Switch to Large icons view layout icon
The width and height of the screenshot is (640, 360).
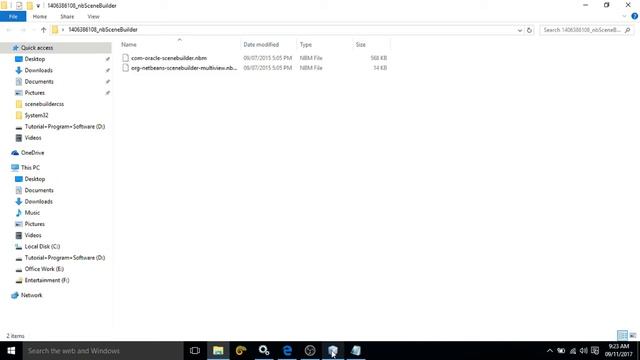click(x=633, y=336)
